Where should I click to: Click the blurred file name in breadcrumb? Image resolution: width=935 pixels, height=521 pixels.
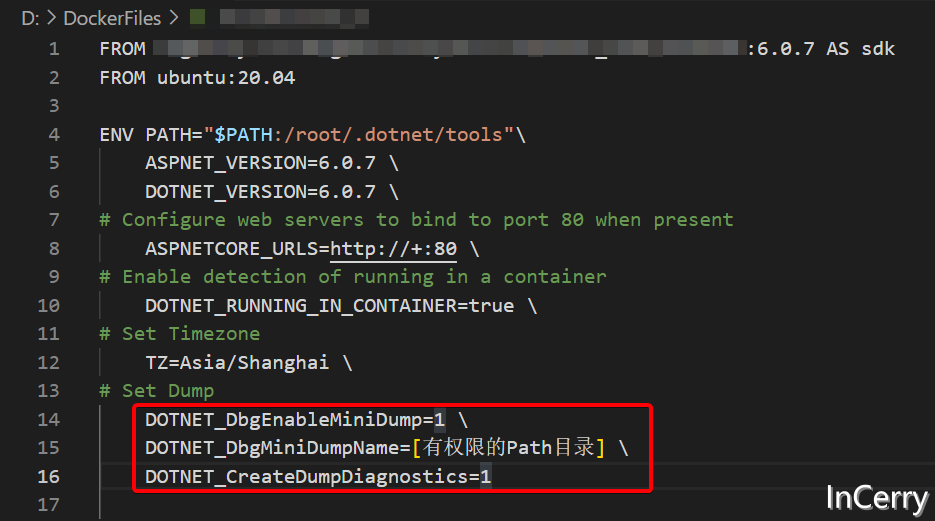pos(294,18)
